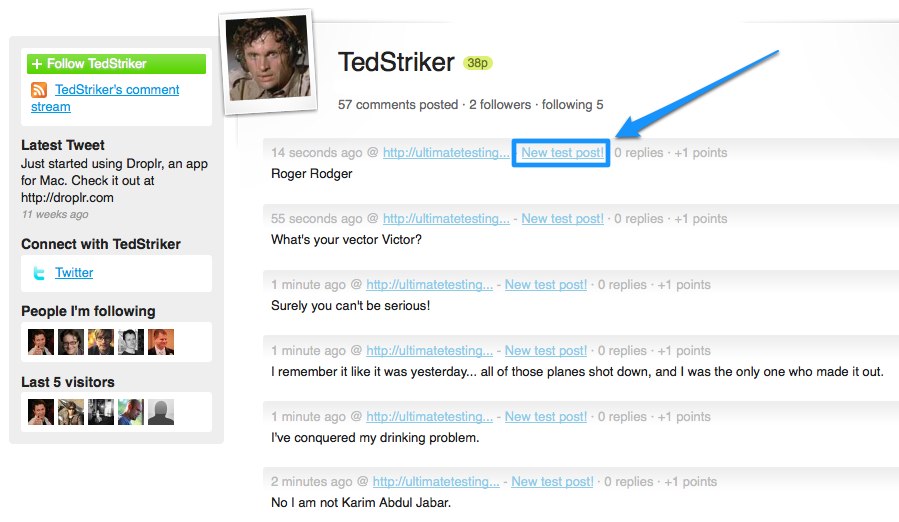Open first avatar under People I'm following
The image size is (899, 522).
41,342
